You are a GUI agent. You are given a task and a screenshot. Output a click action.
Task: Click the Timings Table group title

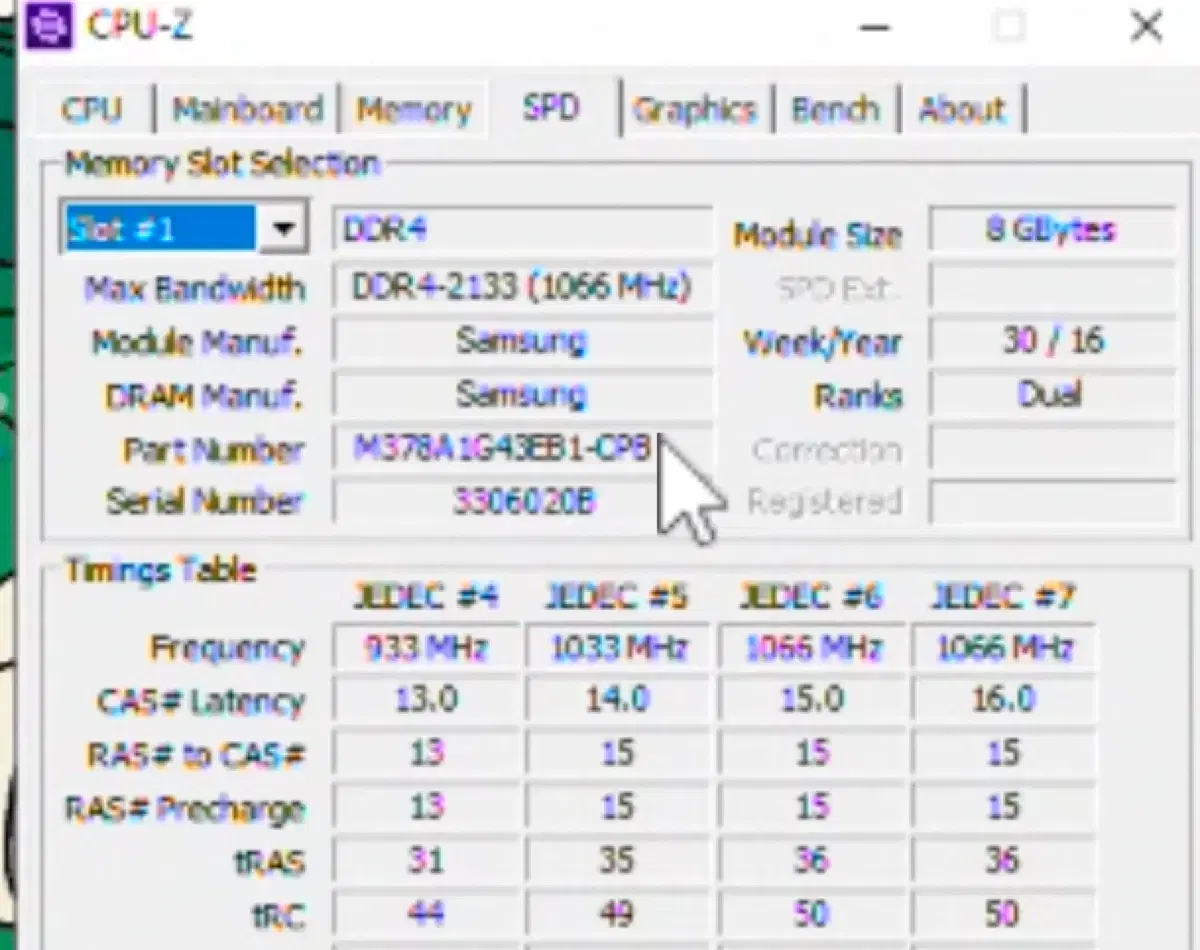pyautogui.click(x=161, y=570)
